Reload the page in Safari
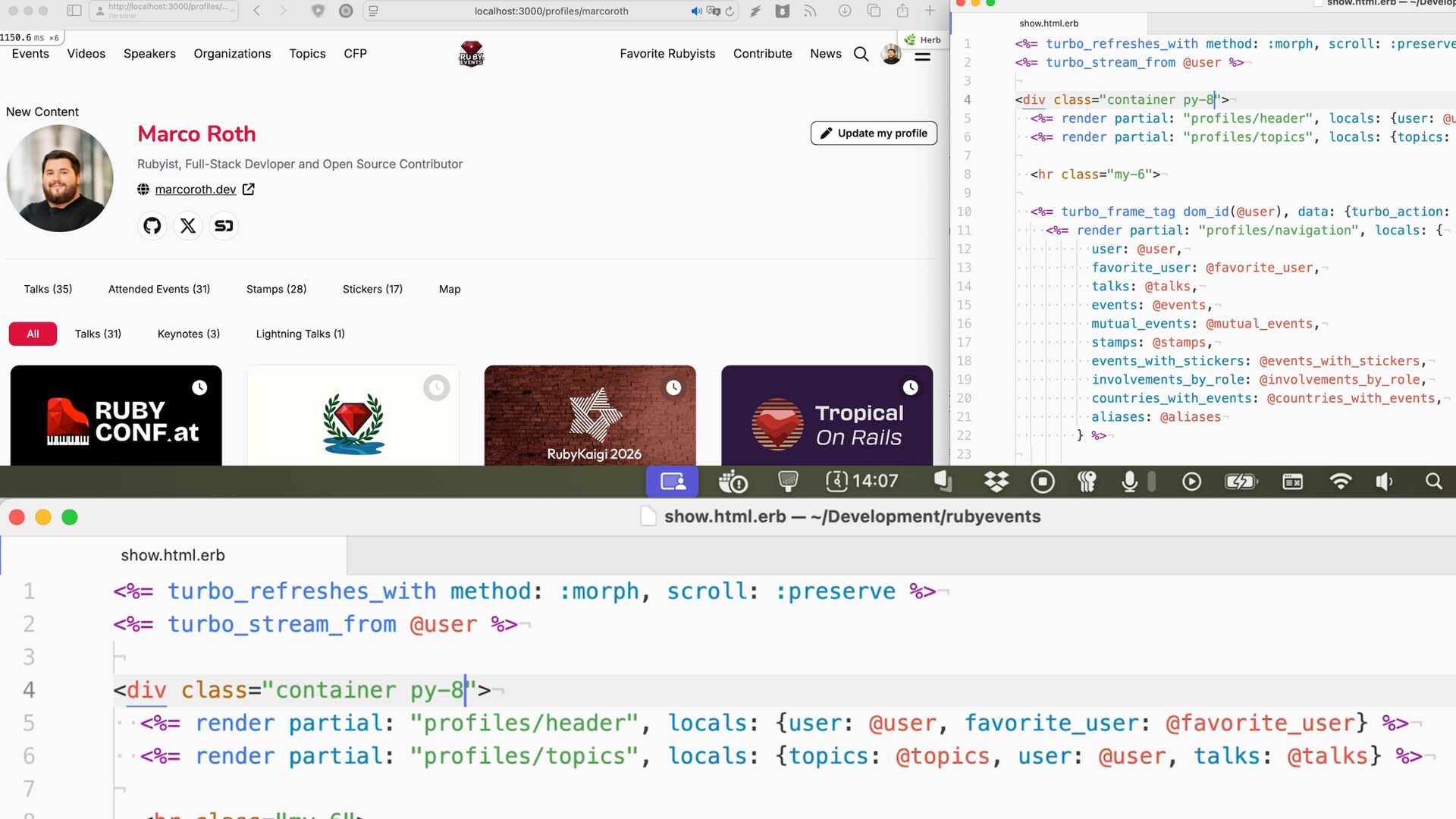 click(x=730, y=11)
